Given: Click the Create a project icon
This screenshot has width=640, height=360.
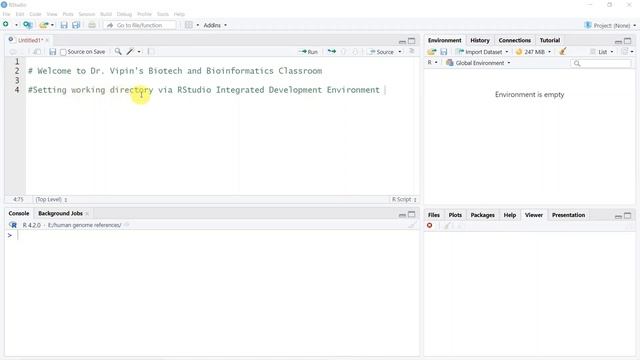Looking at the screenshot, I should (x=28, y=25).
